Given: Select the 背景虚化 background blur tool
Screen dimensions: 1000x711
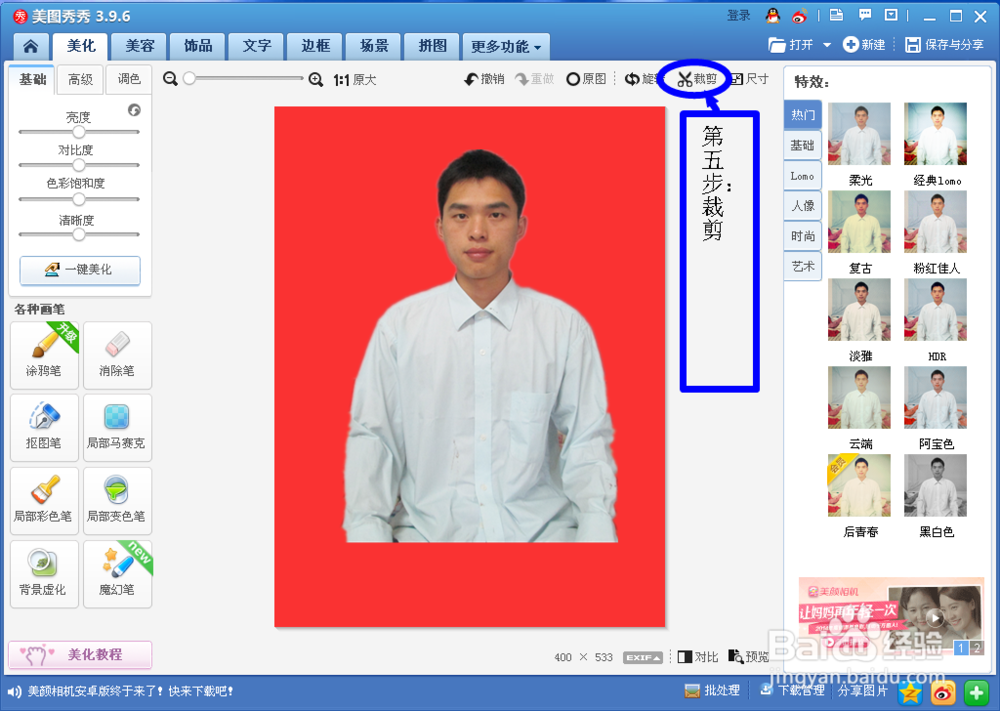Looking at the screenshot, I should pos(43,574).
